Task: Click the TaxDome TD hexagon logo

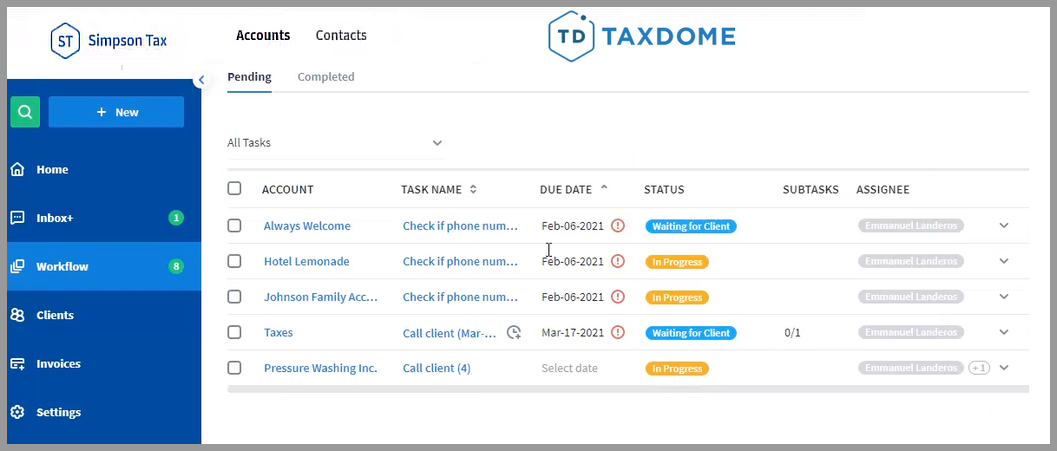Action: click(x=572, y=36)
